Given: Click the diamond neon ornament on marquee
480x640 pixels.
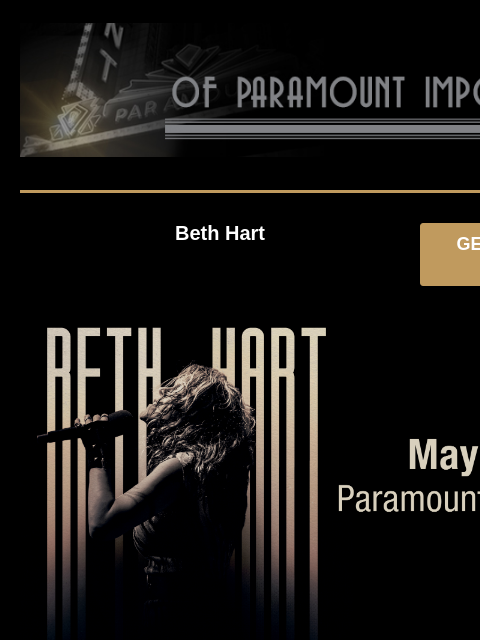Looking at the screenshot, I should click(x=75, y=119).
